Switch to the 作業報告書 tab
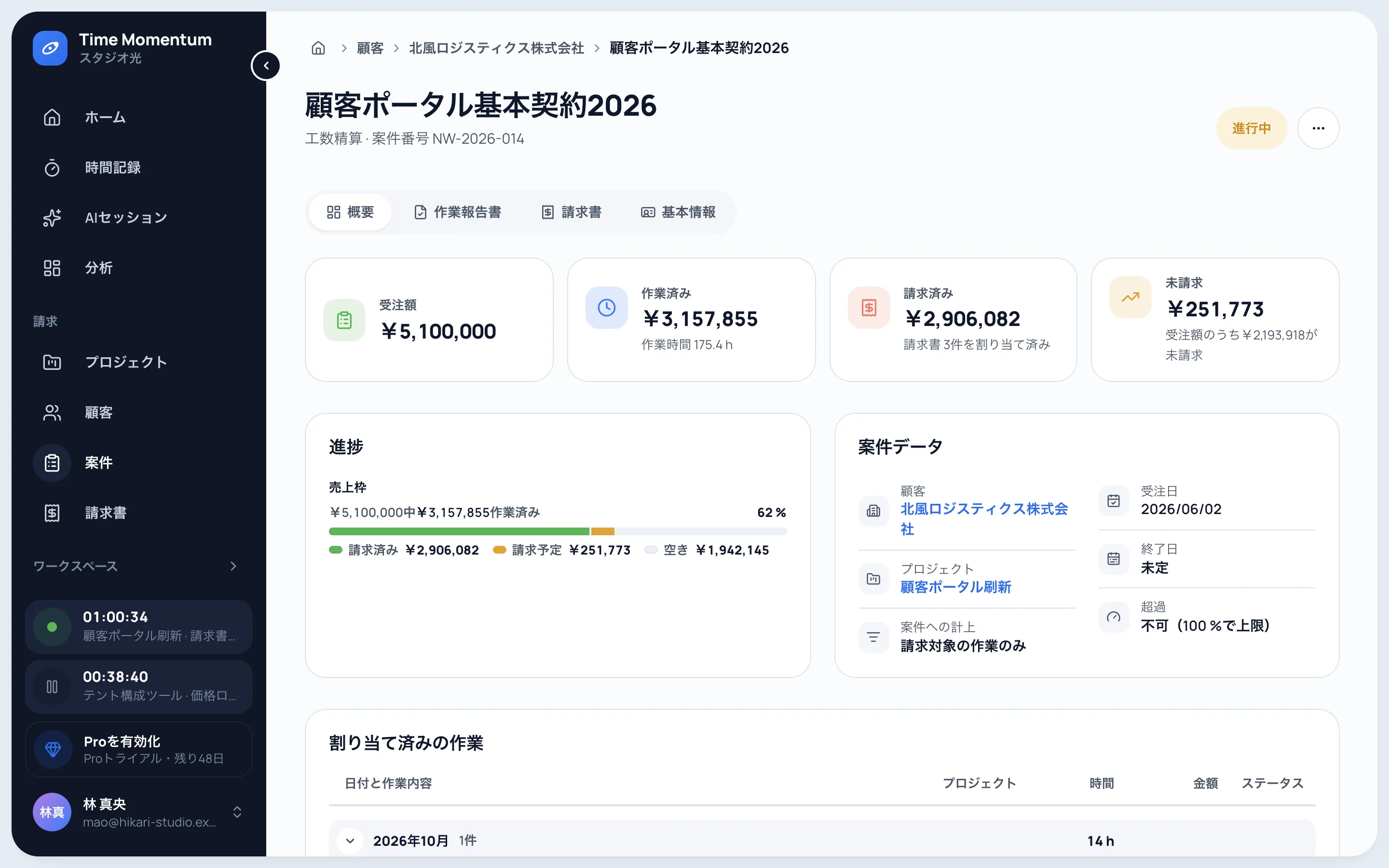This screenshot has height=868, width=1389. [x=457, y=212]
